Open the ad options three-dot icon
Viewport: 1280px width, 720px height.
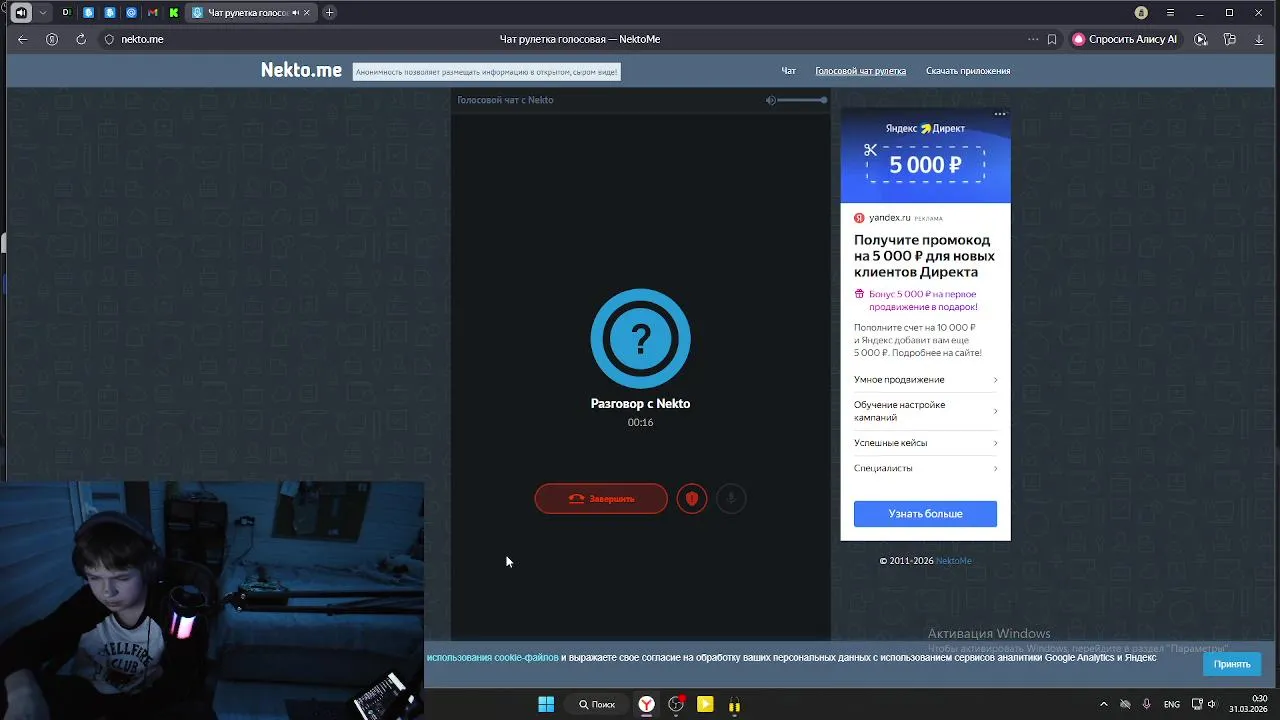point(1000,114)
